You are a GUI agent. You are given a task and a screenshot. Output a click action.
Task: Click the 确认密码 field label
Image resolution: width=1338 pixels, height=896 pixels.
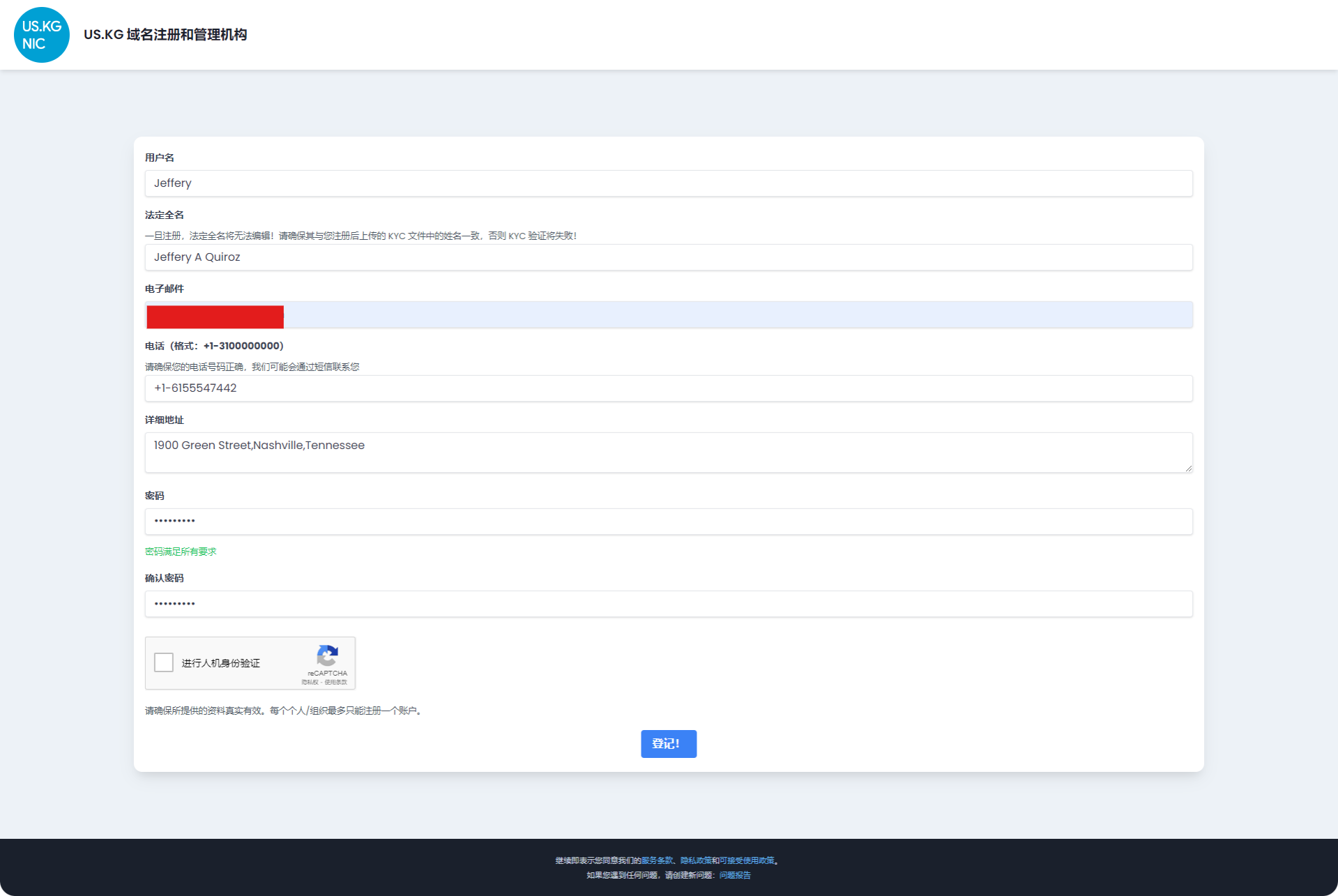click(165, 578)
